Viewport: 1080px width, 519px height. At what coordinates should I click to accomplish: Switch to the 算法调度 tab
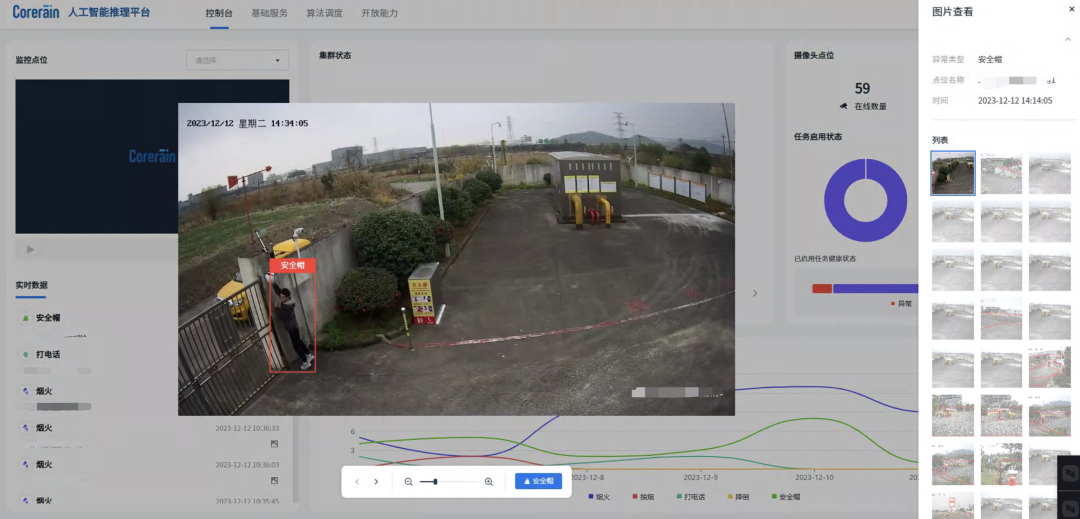[324, 13]
